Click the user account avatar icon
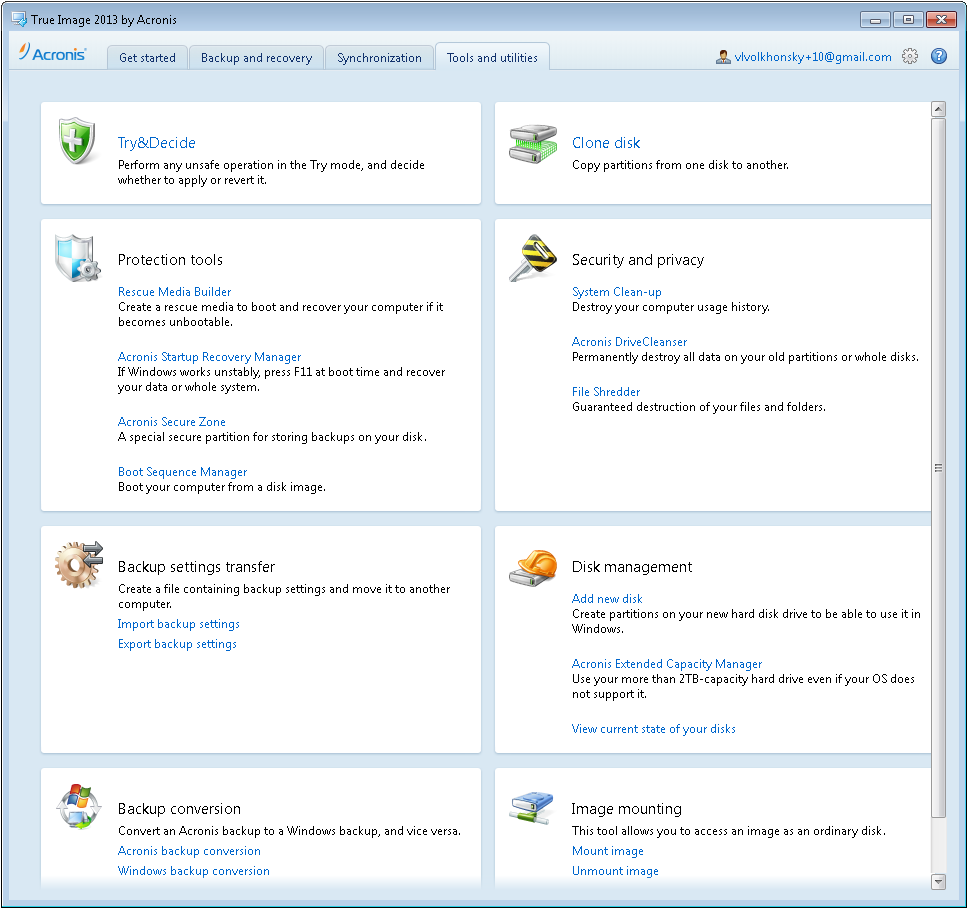The height and width of the screenshot is (909, 969). [x=723, y=57]
